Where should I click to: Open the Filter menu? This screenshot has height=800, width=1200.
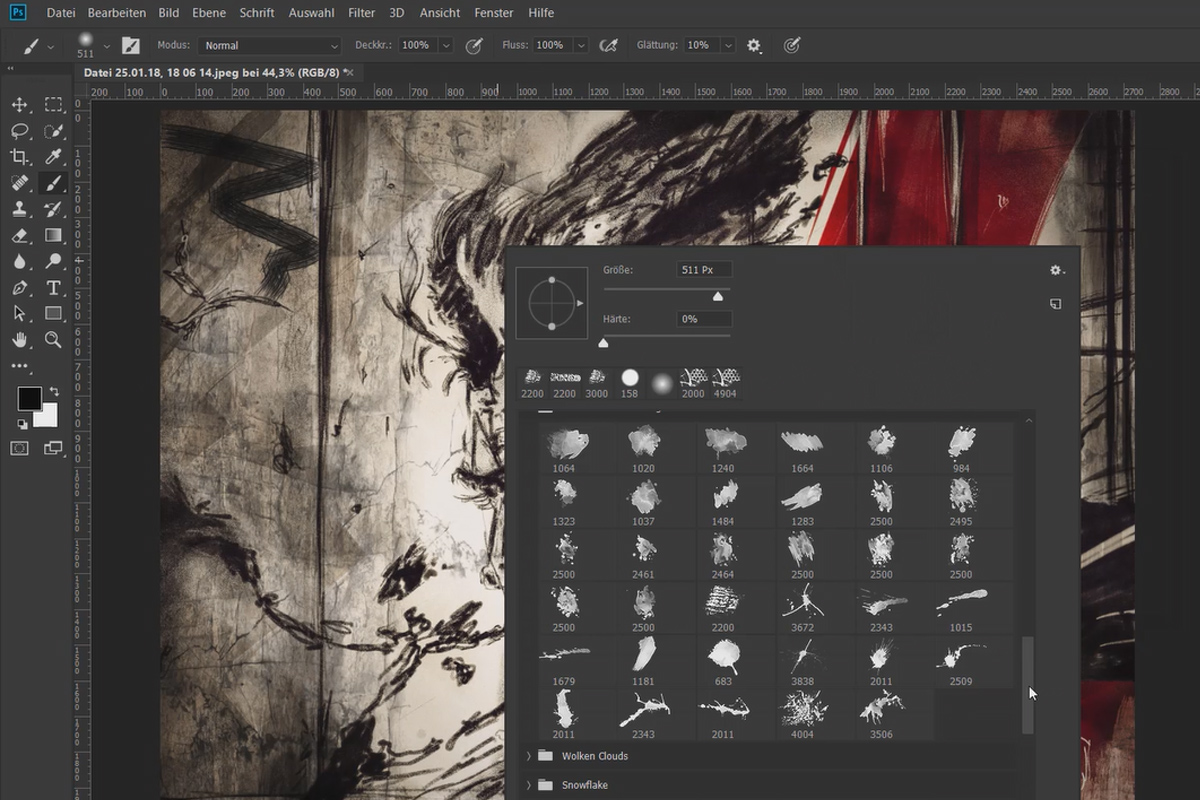362,13
